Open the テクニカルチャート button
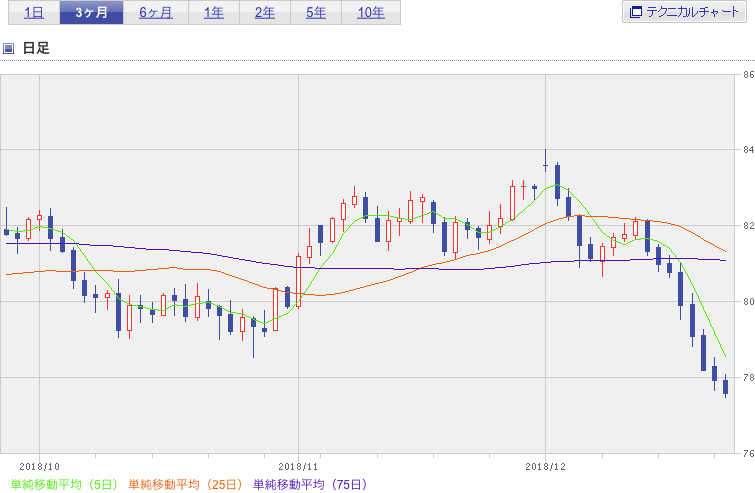The height and width of the screenshot is (493, 755). (x=684, y=12)
